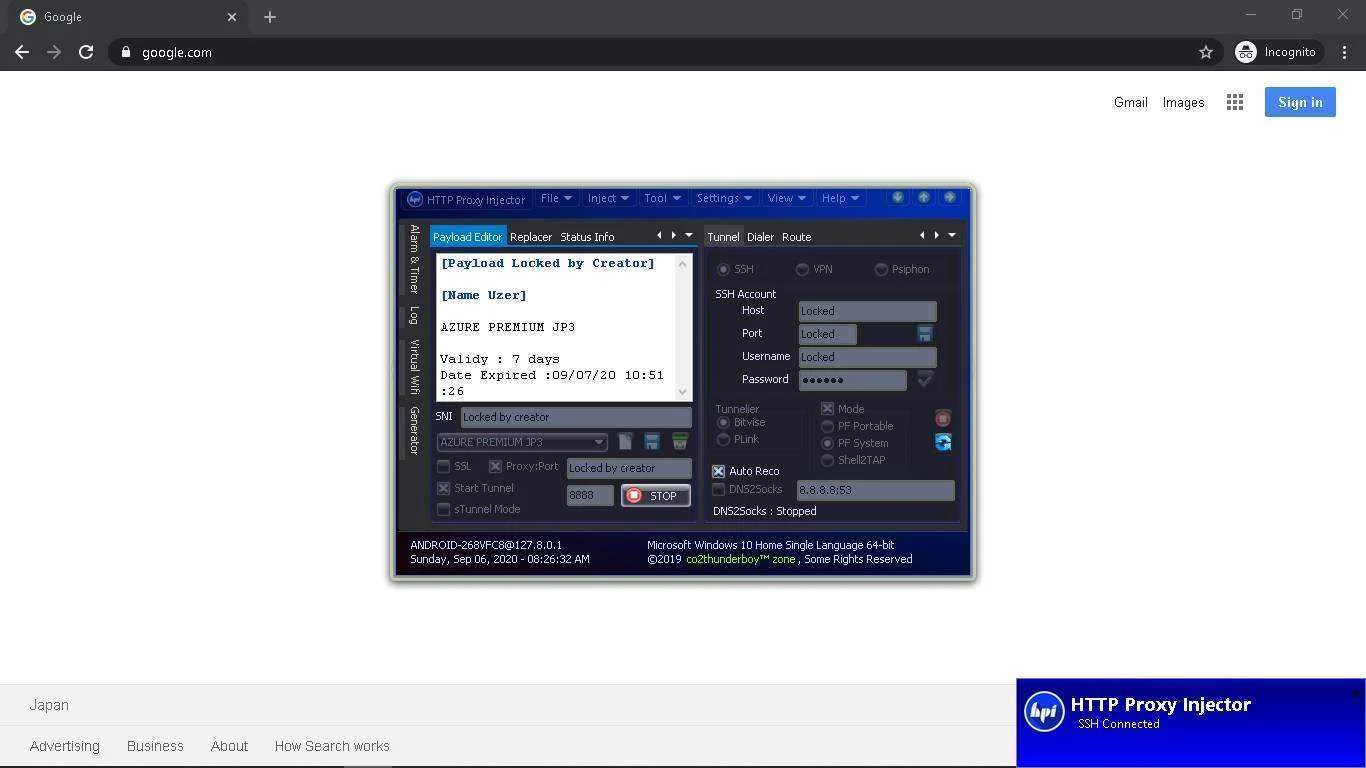The width and height of the screenshot is (1366, 768).
Task: Click the SNI input field
Action: 576,417
